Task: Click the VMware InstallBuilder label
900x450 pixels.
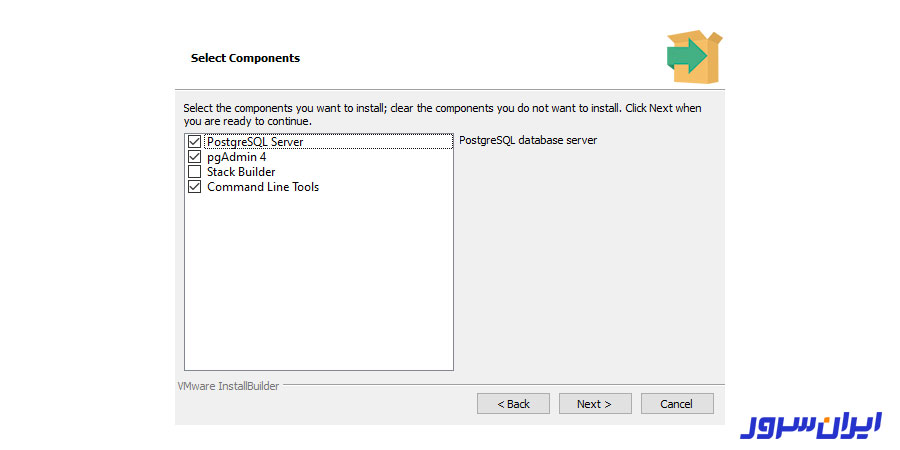Action: tap(228, 386)
